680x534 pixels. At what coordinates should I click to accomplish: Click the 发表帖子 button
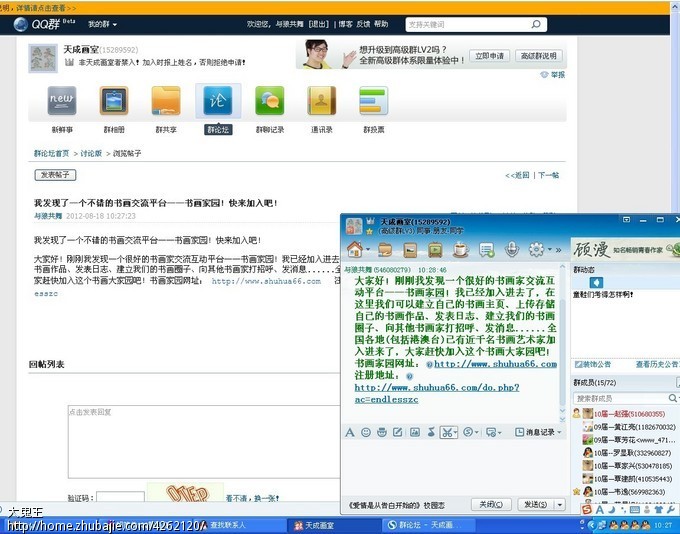pos(55,175)
